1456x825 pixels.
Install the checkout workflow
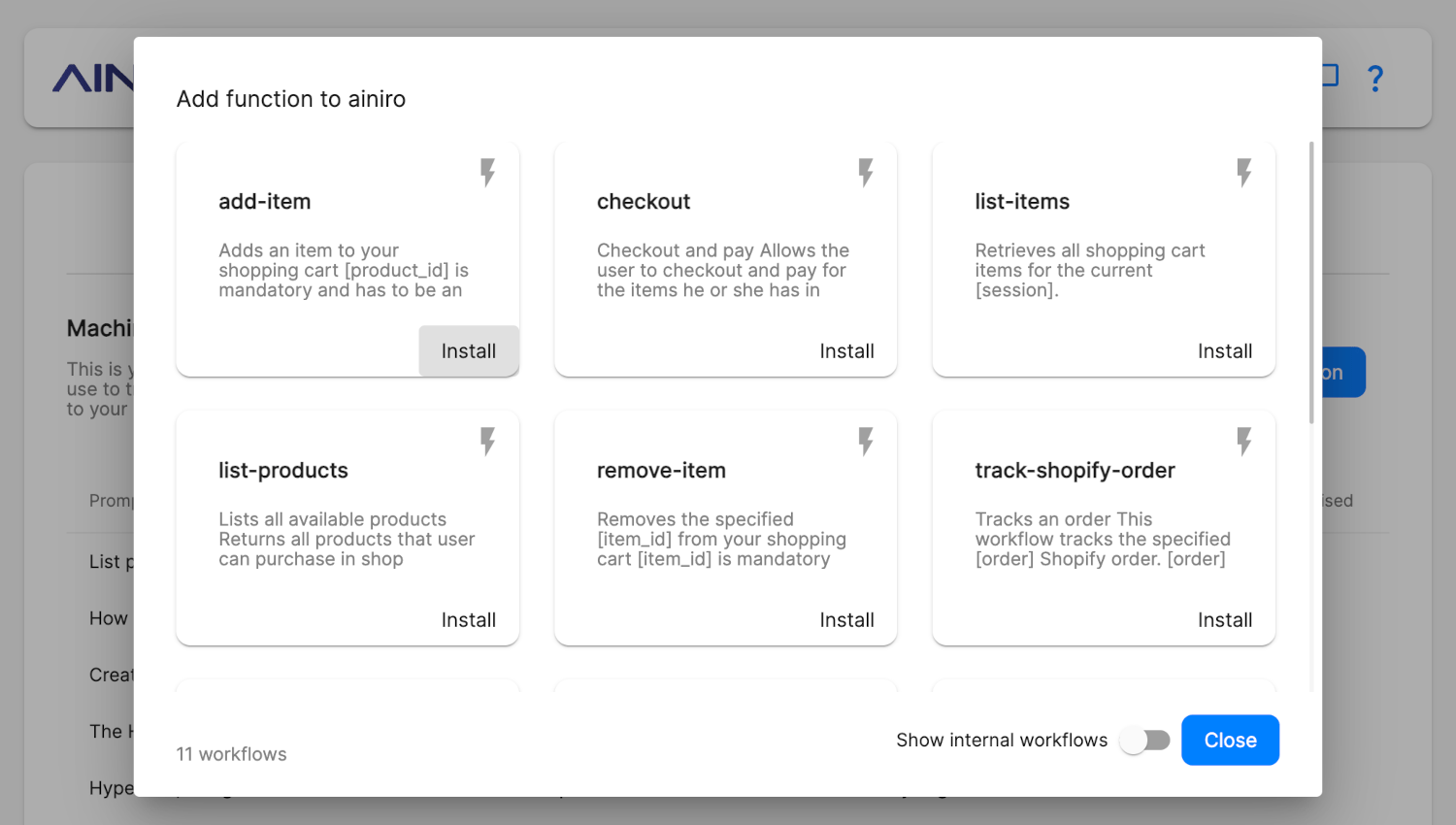tap(846, 351)
